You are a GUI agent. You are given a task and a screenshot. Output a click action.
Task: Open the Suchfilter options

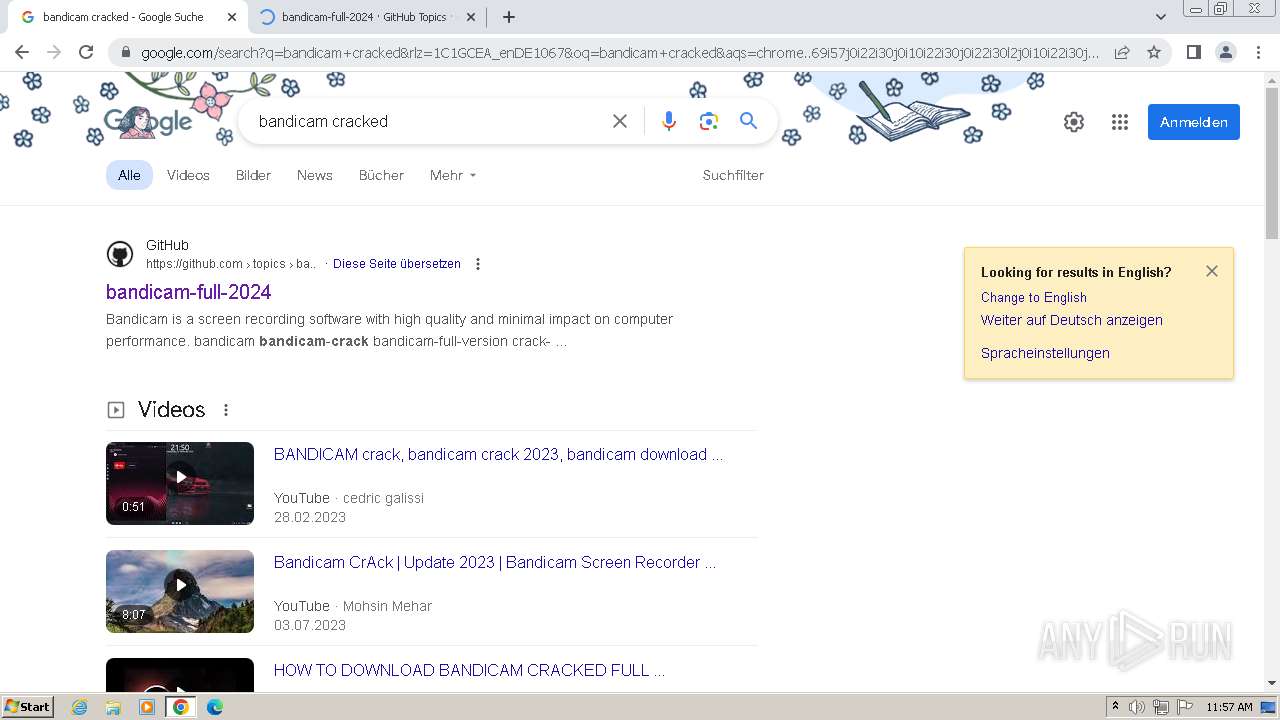pyautogui.click(x=733, y=175)
